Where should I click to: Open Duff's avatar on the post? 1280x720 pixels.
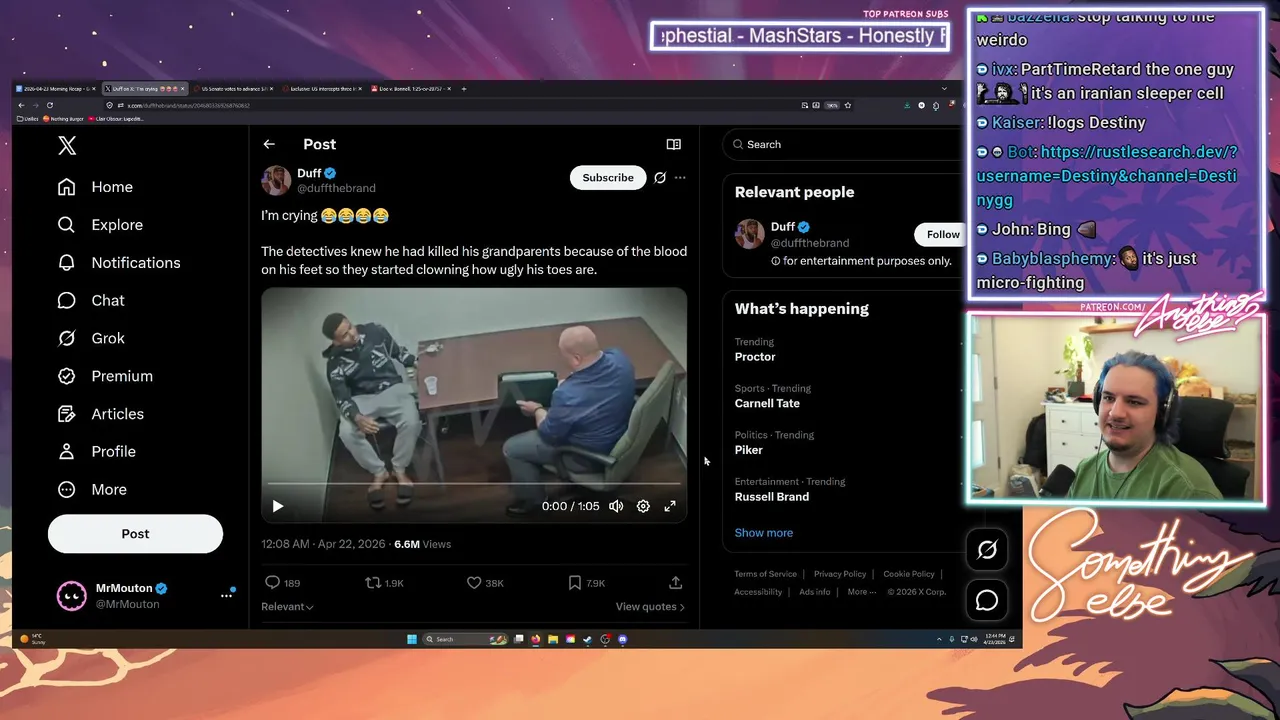pos(276,181)
